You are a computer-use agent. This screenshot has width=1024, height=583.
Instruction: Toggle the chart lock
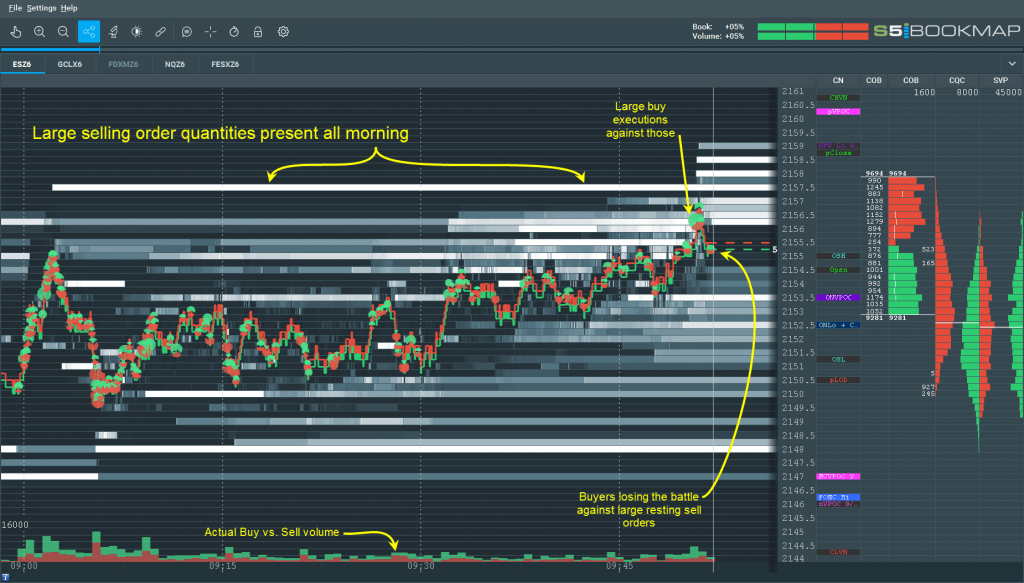257,31
